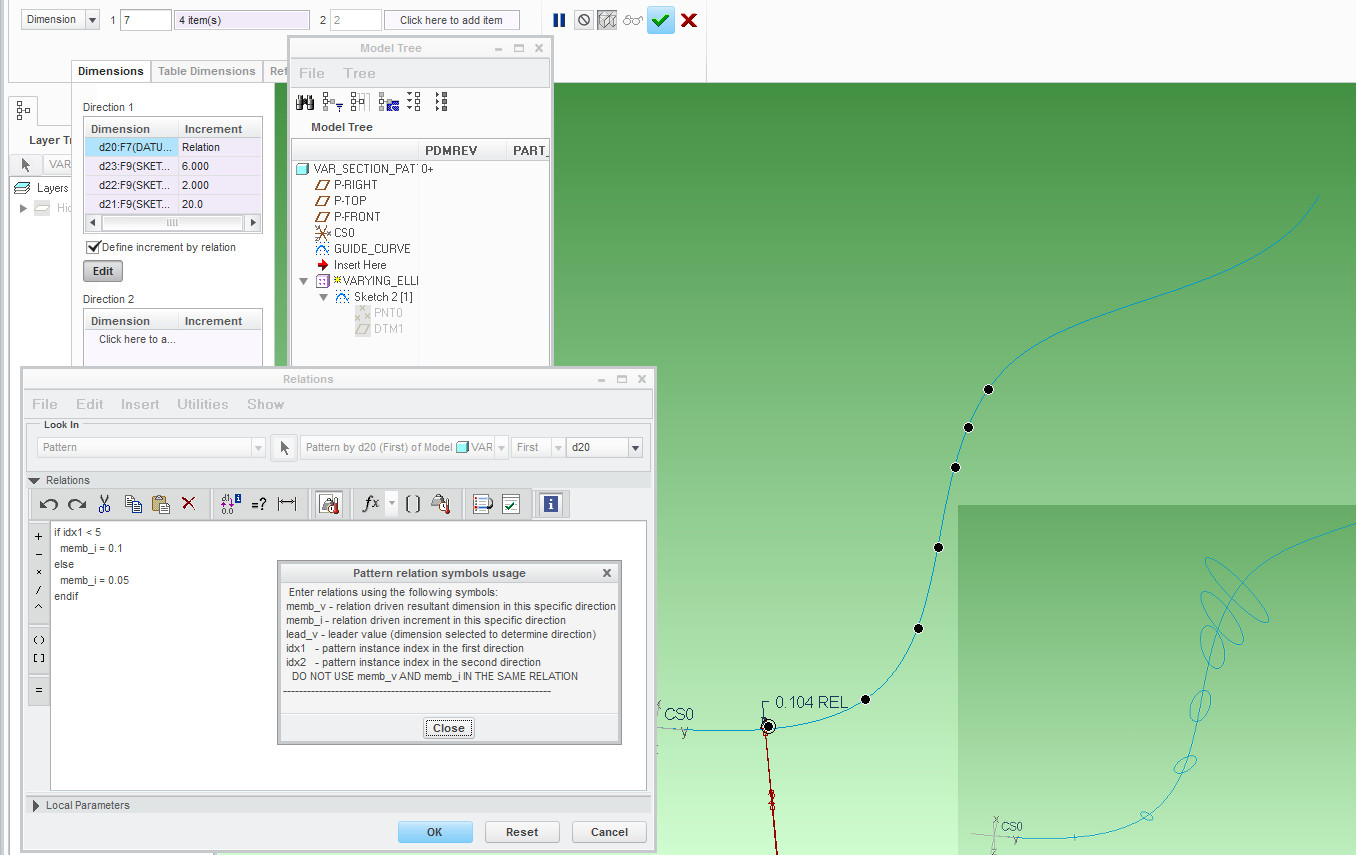Click the square brackets insert parameter icon
1356x855 pixels.
point(412,504)
